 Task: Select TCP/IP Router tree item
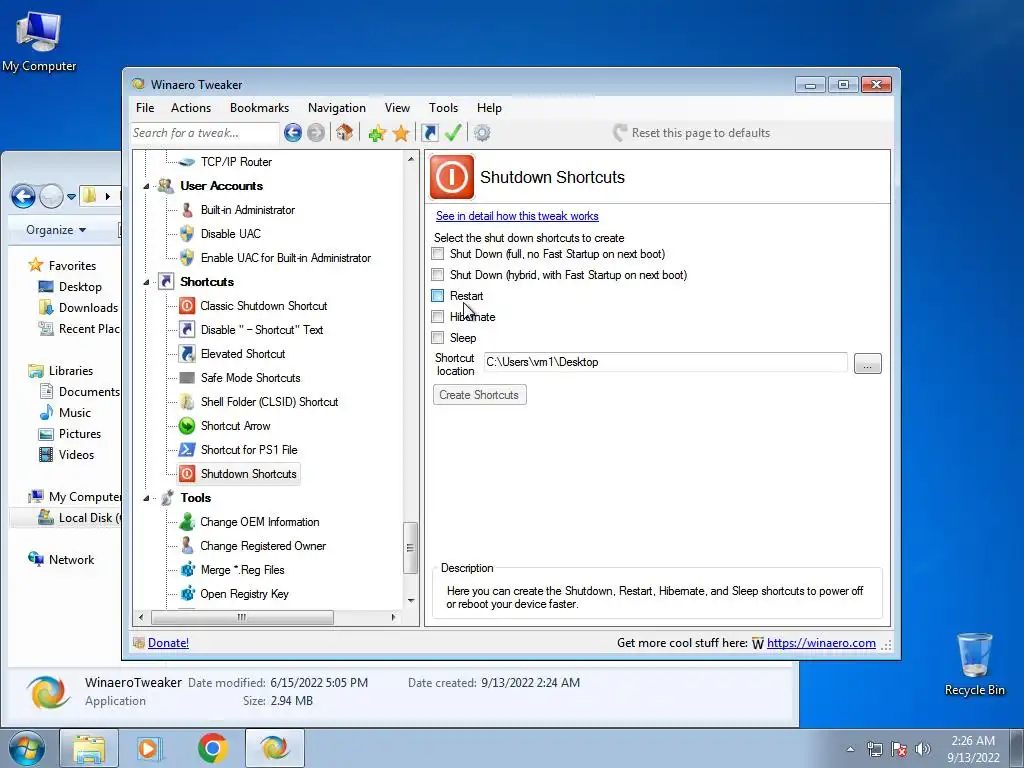tap(236, 162)
